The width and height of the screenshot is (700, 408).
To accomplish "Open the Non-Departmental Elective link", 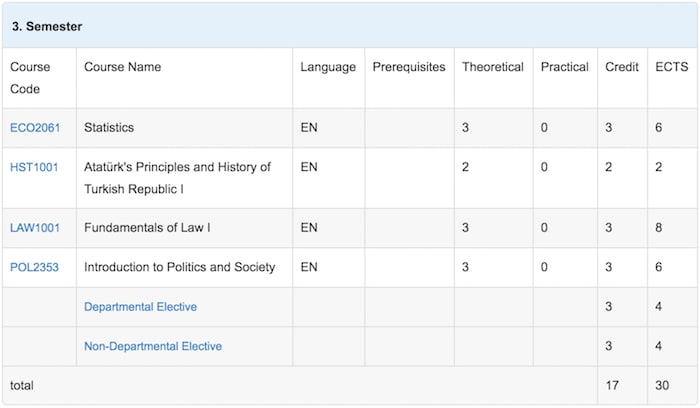I will [153, 346].
